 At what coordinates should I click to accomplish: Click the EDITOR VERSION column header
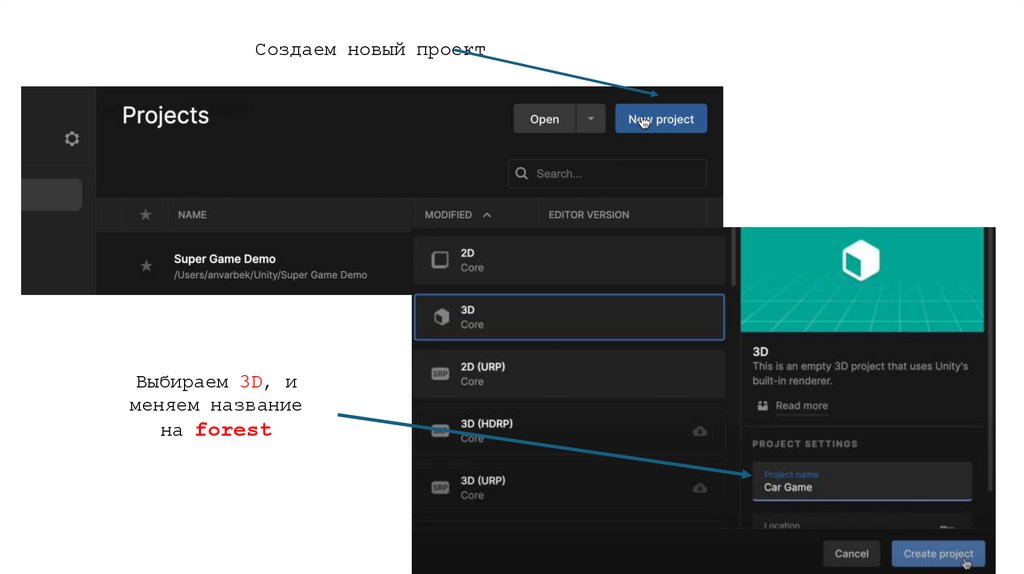588,215
